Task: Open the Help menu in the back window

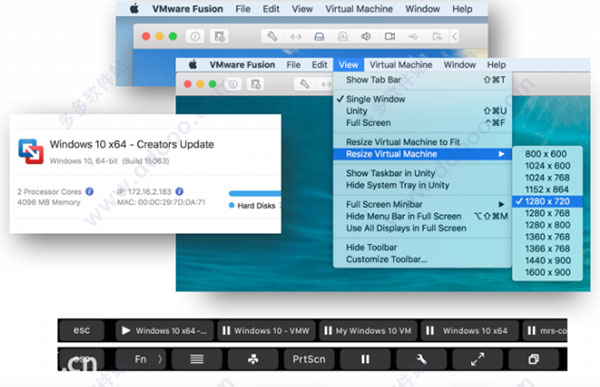Action: click(462, 9)
